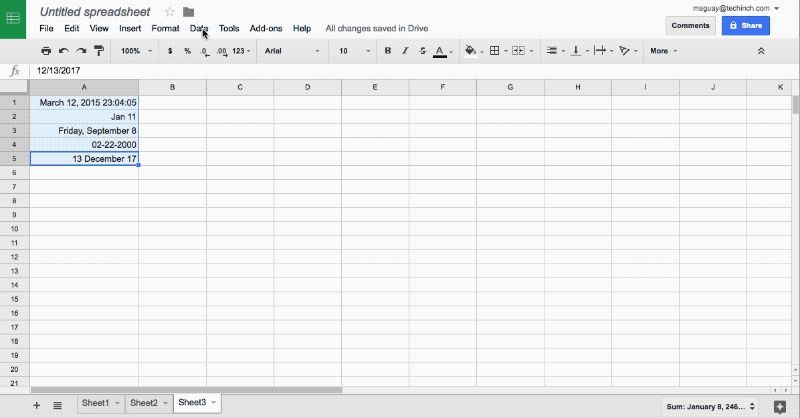Open the all sheets list icon

click(x=57, y=404)
